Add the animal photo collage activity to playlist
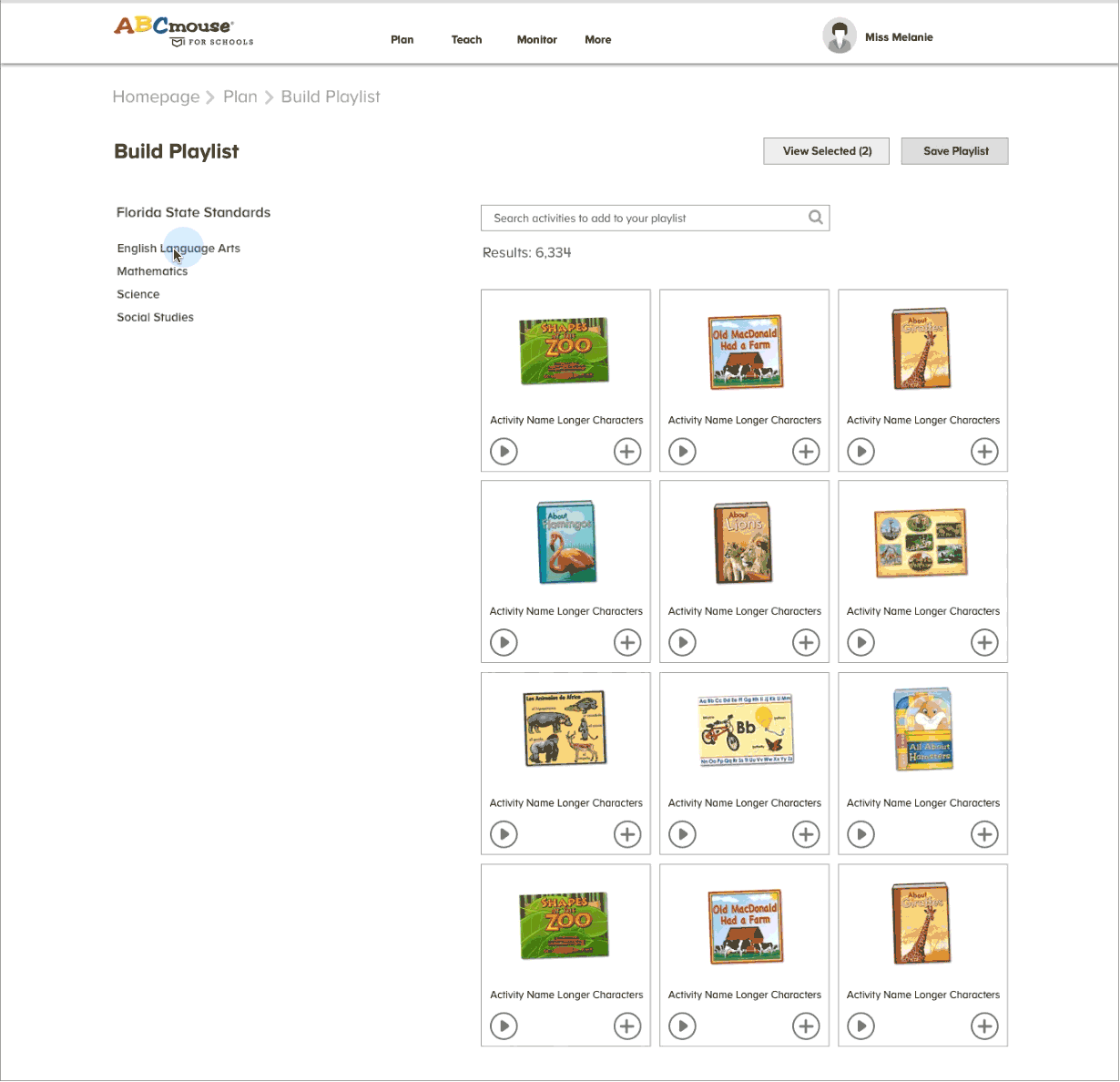 tap(984, 643)
